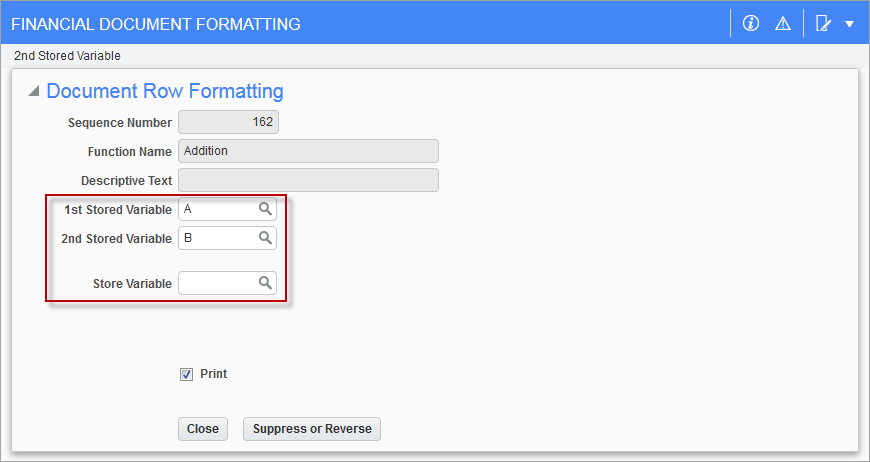Viewport: 870px width, 462px height.
Task: Collapse the Document Row Formatting section
Action: (34, 91)
